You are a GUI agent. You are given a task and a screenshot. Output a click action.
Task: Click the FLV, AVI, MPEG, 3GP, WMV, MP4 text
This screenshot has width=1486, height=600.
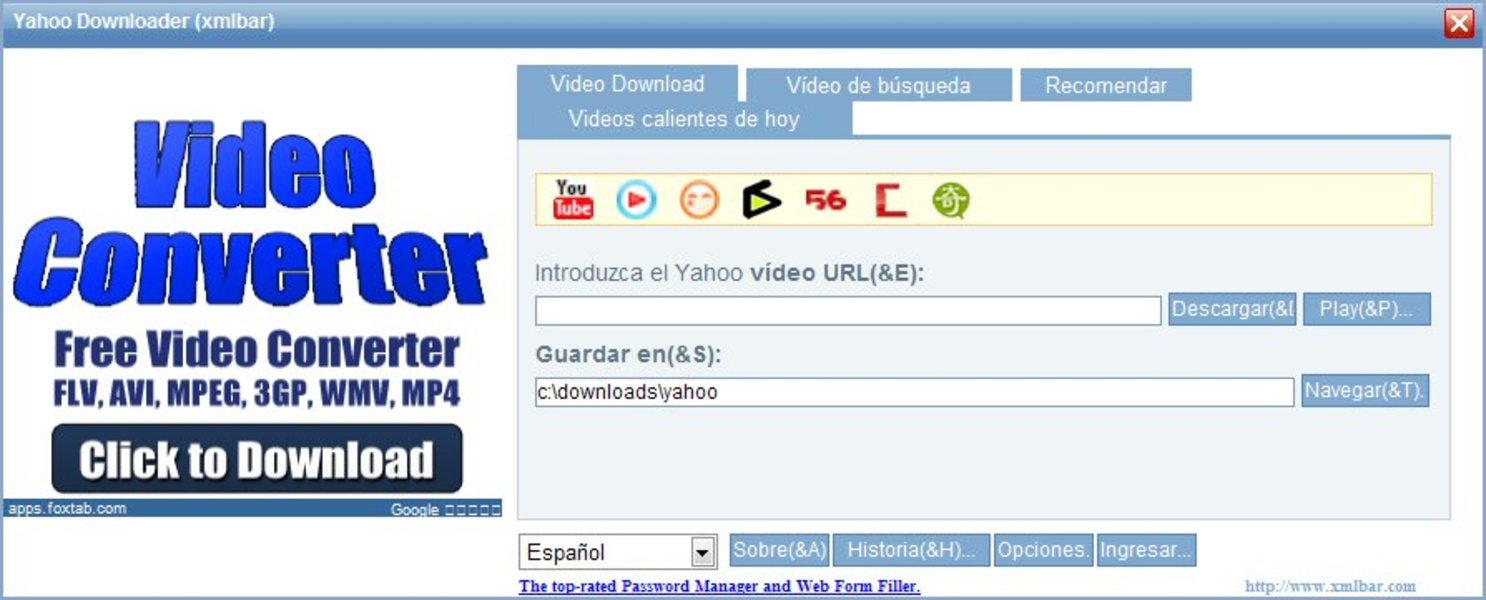[257, 393]
